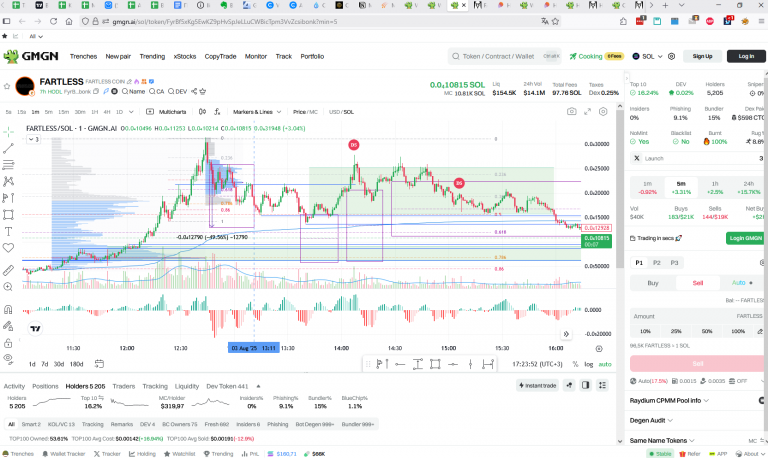Click the Multicharts button

(x=167, y=112)
